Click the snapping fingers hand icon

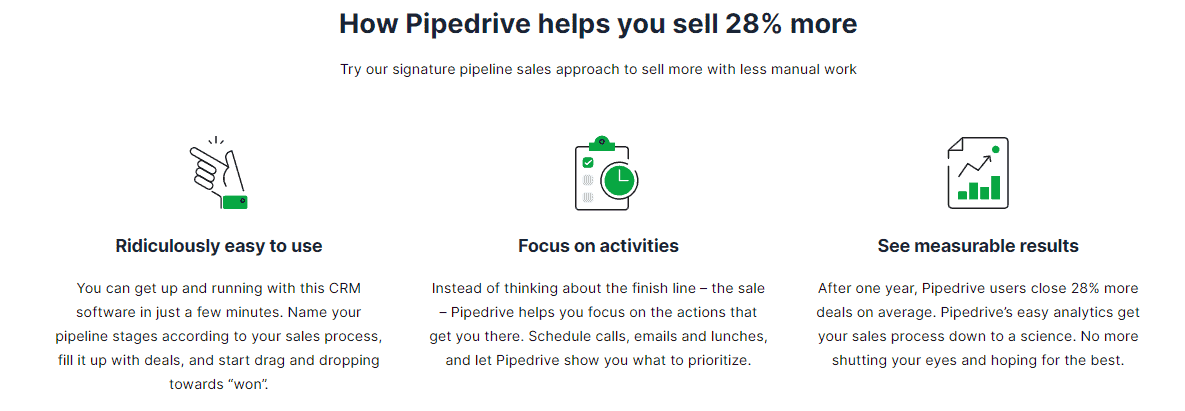219,173
